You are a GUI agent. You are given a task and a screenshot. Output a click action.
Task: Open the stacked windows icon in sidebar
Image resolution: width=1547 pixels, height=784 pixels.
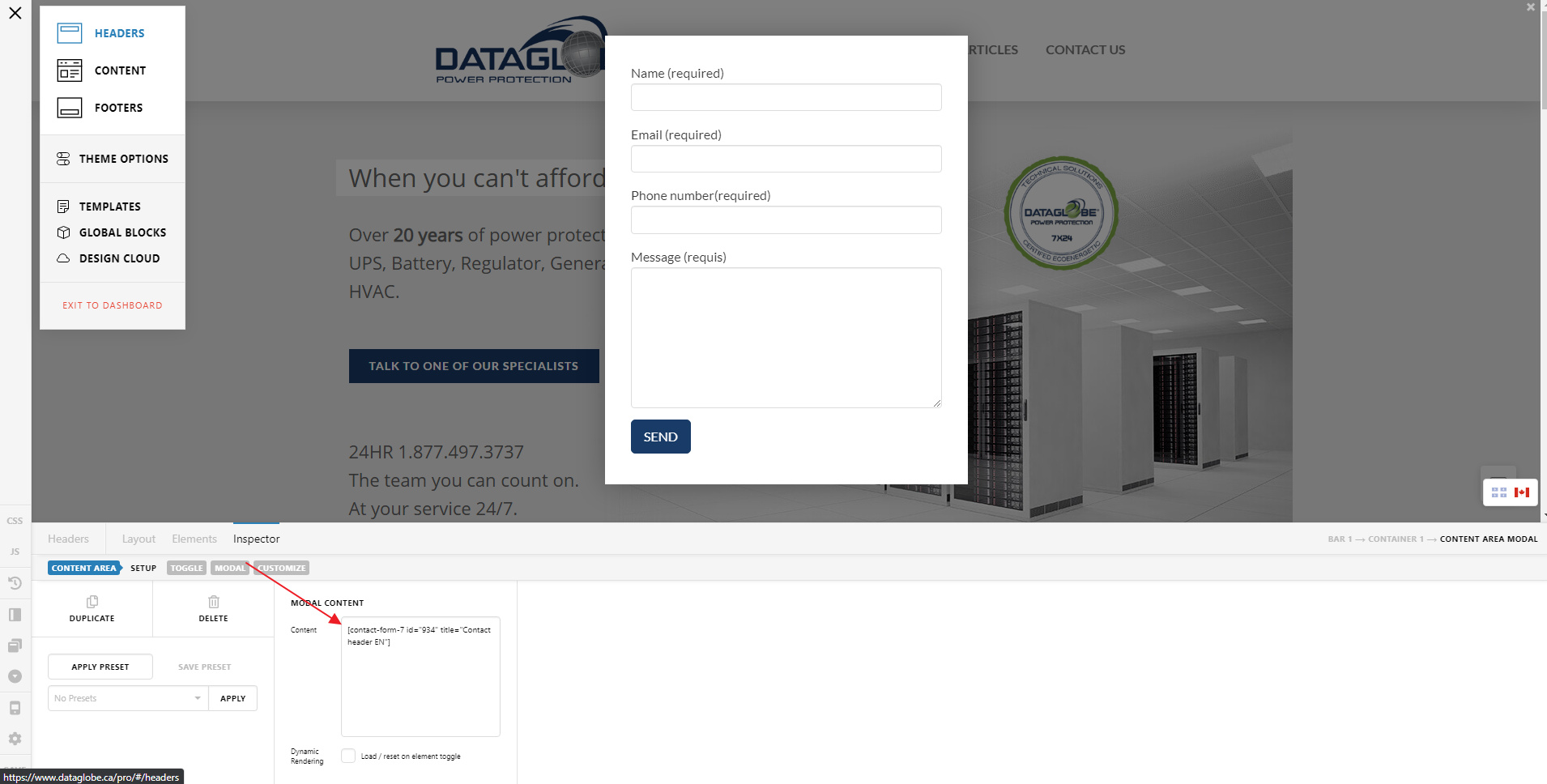15,646
